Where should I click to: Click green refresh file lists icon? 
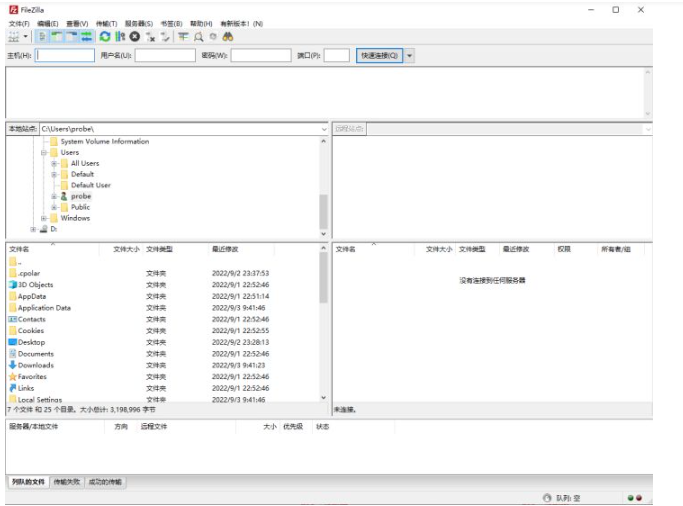pos(105,37)
